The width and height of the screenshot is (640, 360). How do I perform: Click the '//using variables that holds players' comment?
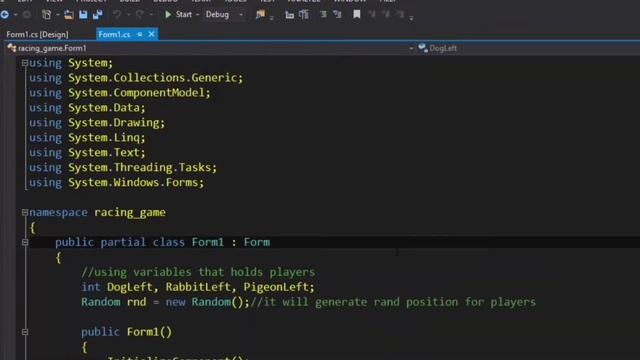point(198,272)
